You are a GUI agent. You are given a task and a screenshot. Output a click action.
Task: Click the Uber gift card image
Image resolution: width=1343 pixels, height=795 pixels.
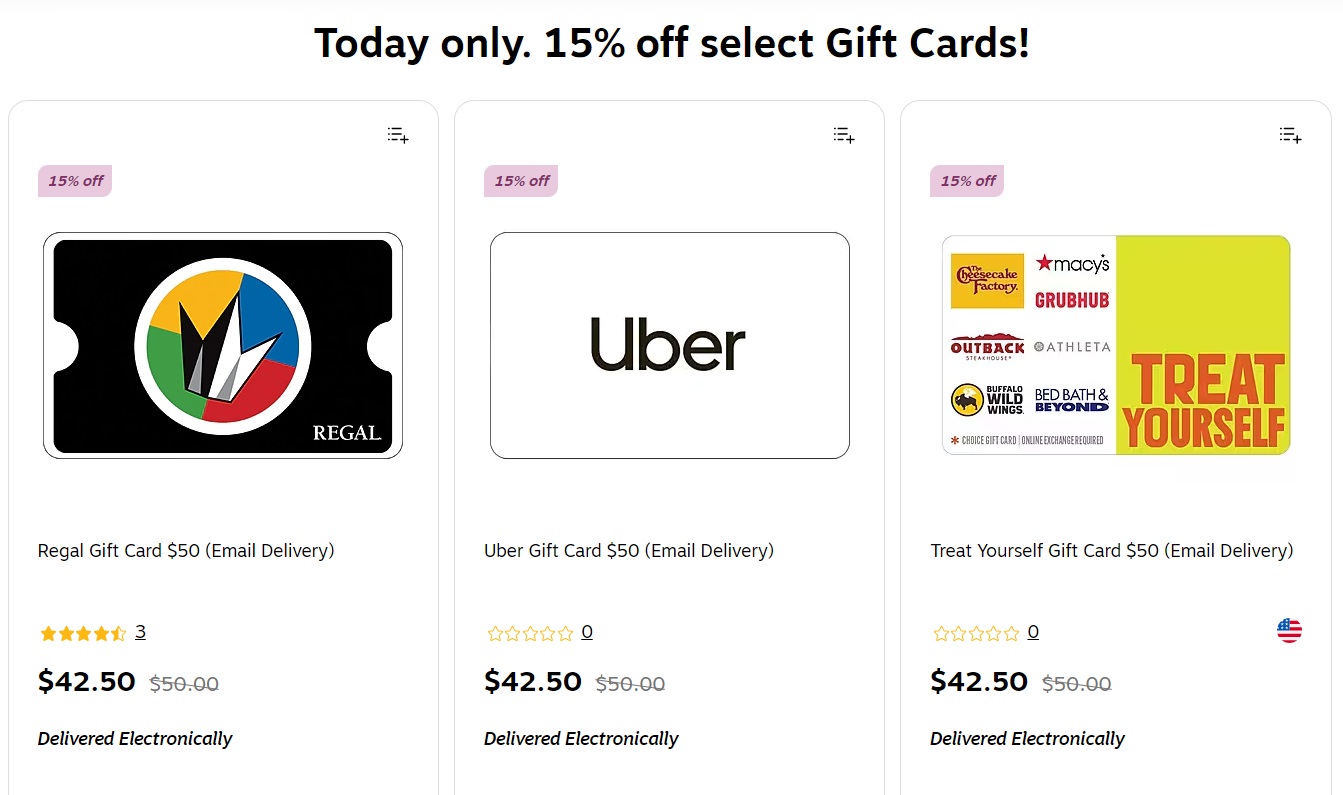point(668,345)
